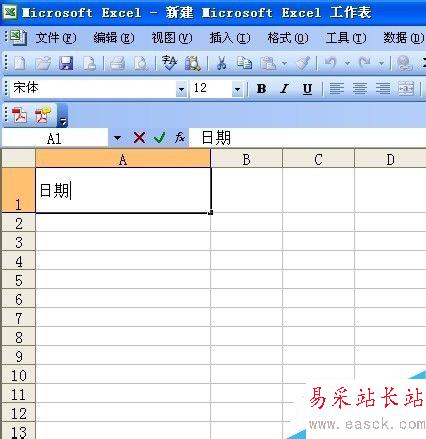This screenshot has width=426, height=439.
Task: Click the Cut scissors icon
Action: pos(221,63)
